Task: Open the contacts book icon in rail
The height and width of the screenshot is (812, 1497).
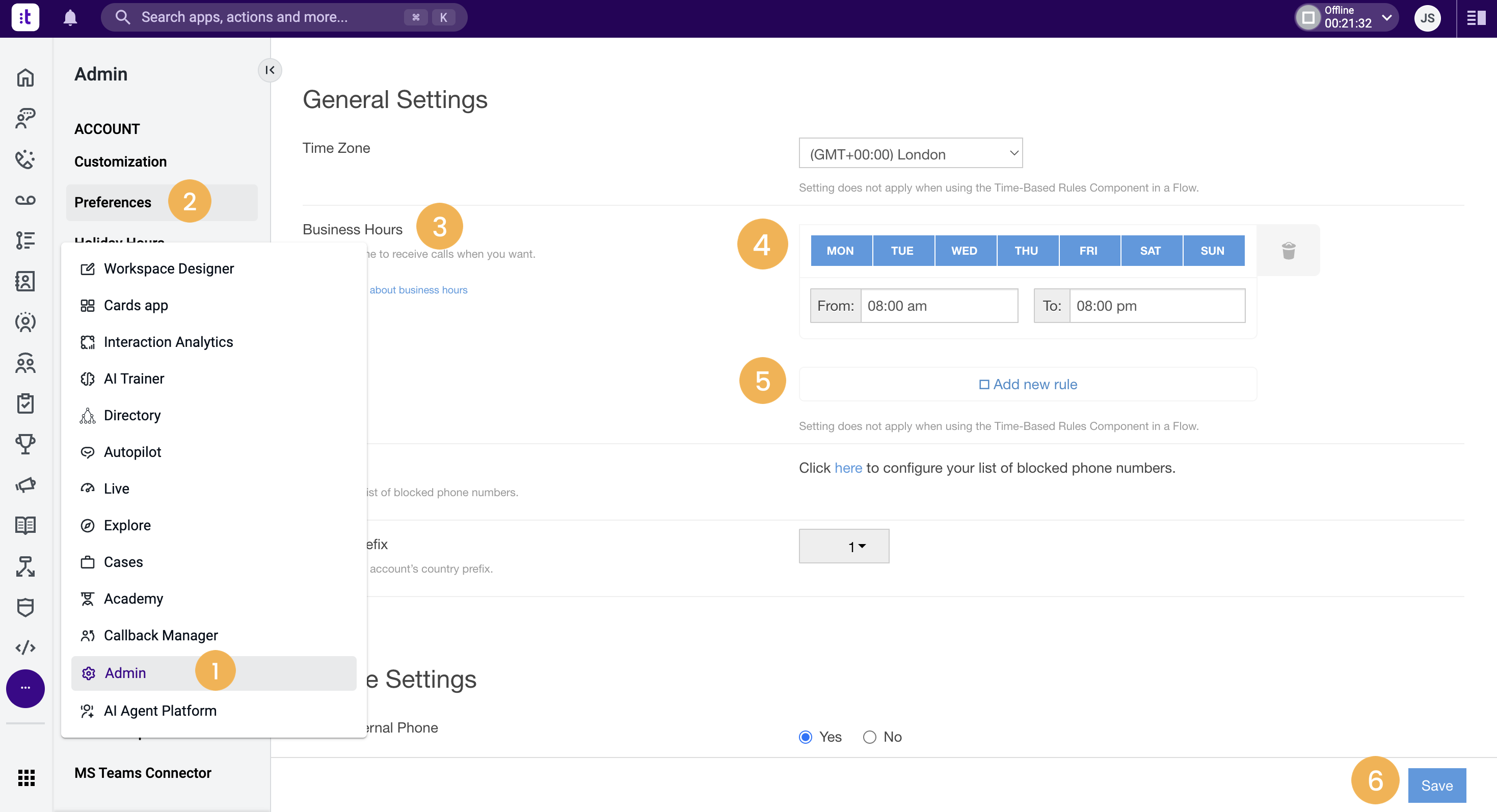Action: click(25, 281)
